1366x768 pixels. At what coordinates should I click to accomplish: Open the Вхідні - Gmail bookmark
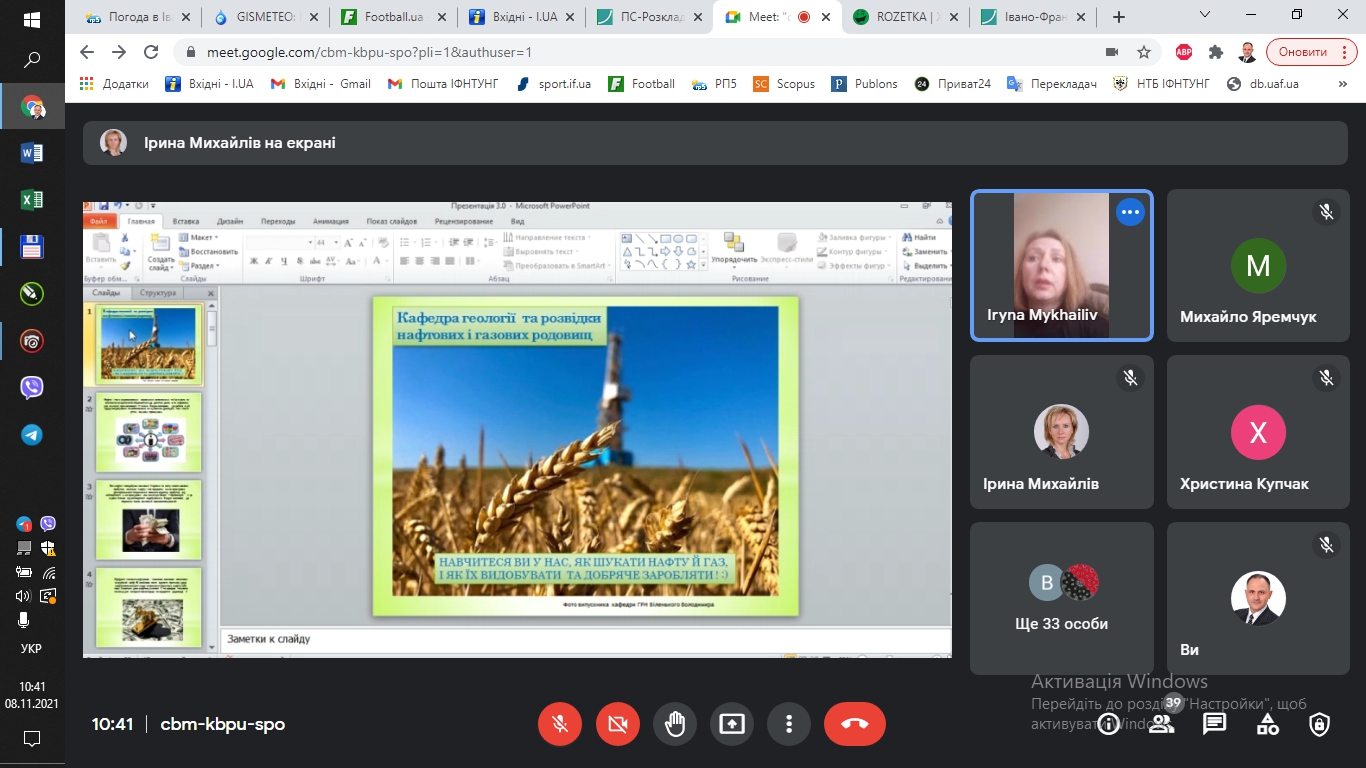pyautogui.click(x=321, y=84)
